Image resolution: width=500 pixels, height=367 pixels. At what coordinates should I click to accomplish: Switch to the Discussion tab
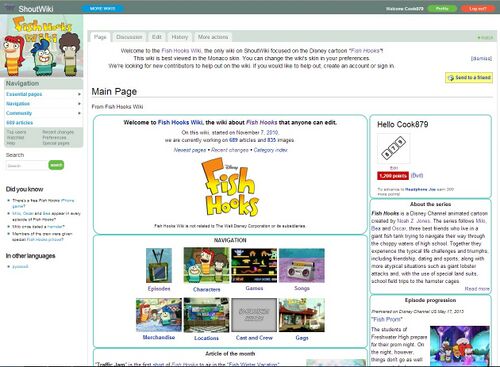tap(129, 37)
